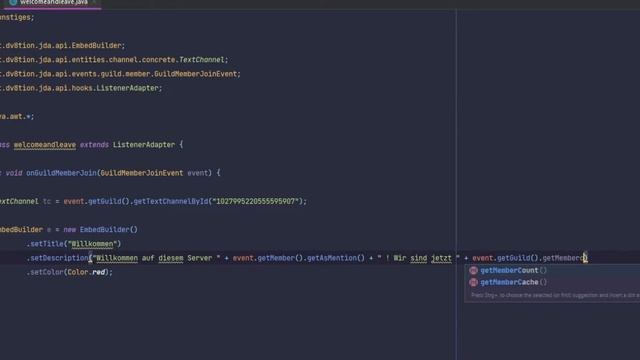The width and height of the screenshot is (640, 360).
Task: Click the "Wir sind jetzt" string literal
Action: coord(418,258)
